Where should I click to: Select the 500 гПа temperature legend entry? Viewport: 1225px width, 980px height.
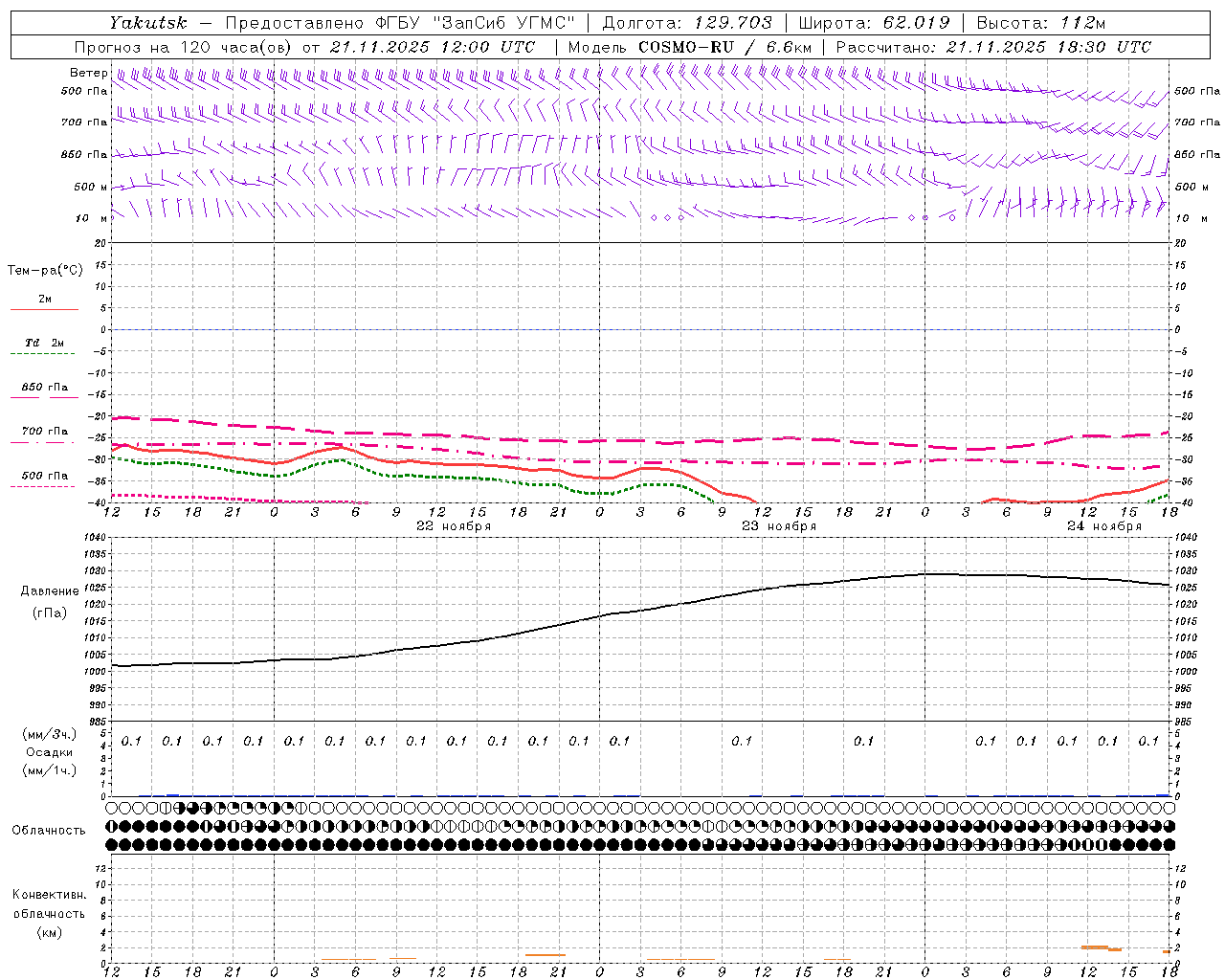(x=45, y=476)
